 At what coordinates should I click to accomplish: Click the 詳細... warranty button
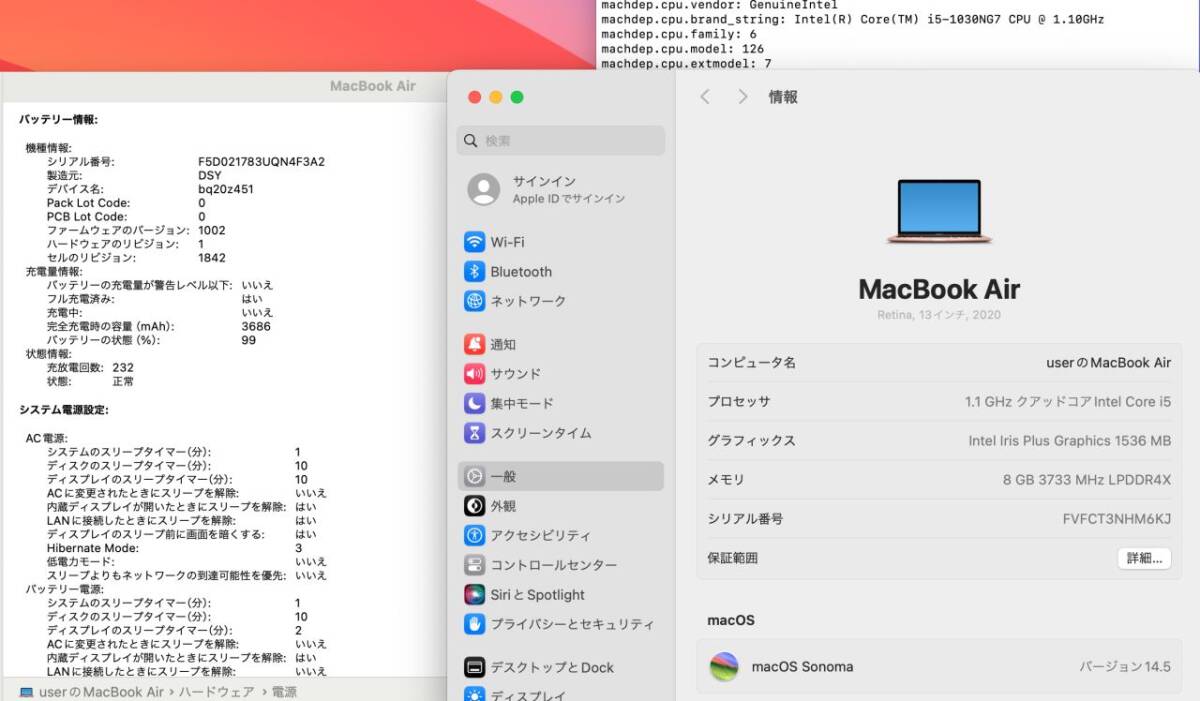tap(1144, 559)
